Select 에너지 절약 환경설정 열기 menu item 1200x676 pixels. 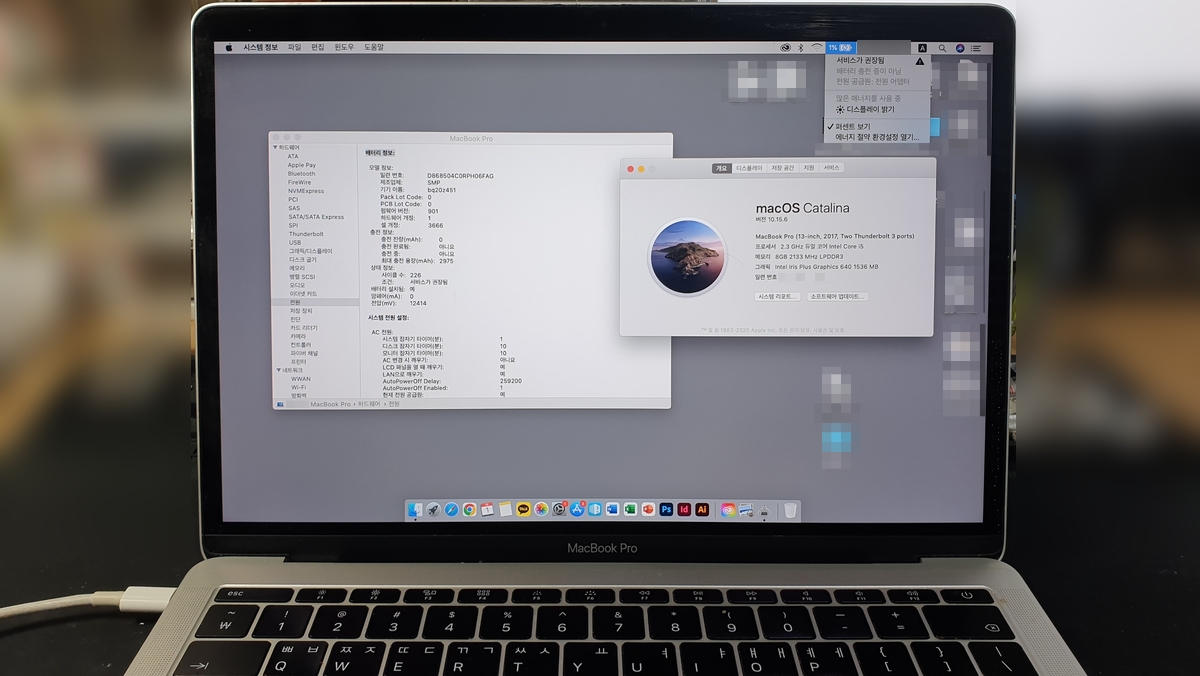[x=877, y=137]
